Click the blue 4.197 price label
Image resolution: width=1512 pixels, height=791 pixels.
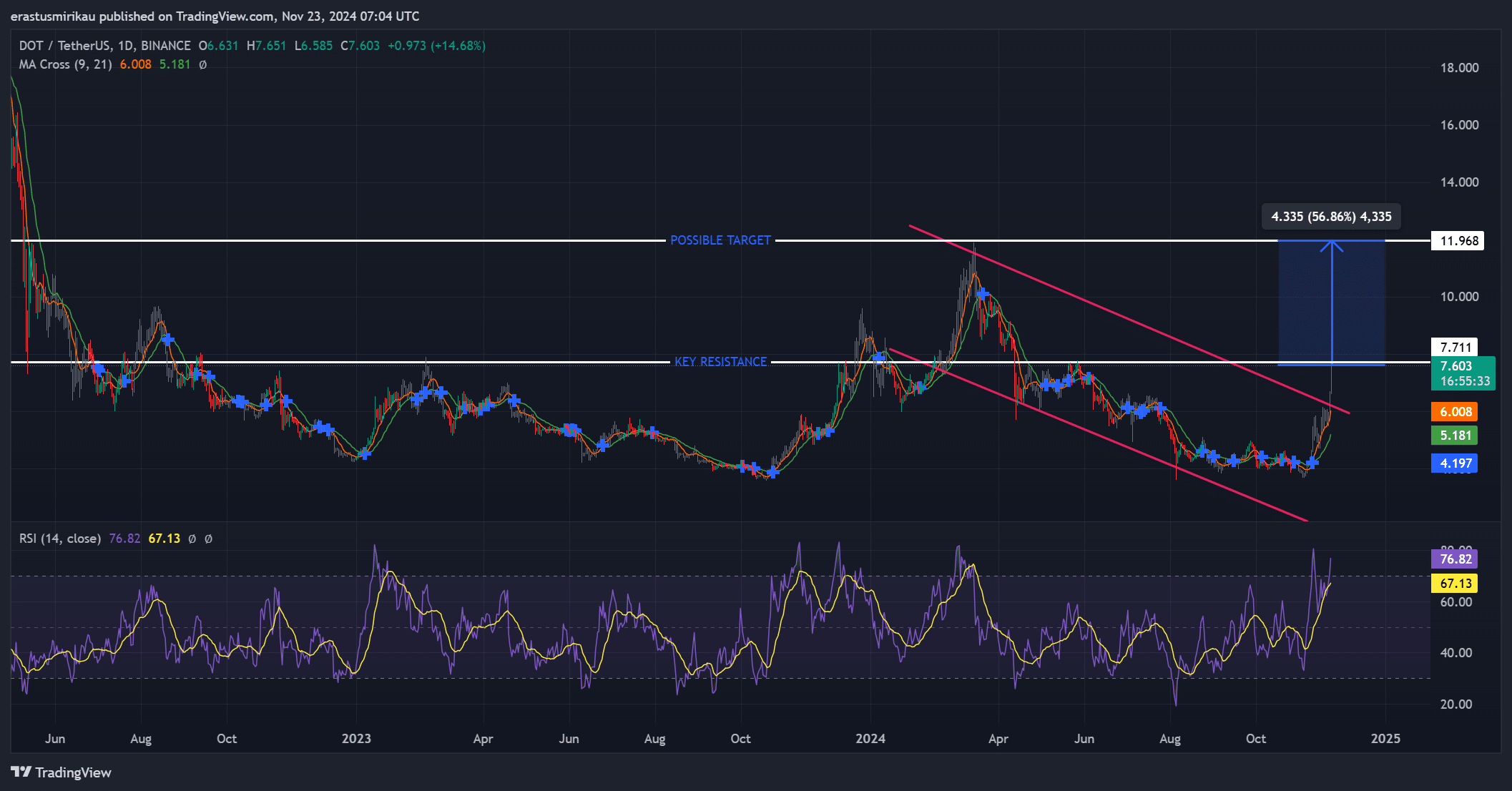pos(1455,463)
